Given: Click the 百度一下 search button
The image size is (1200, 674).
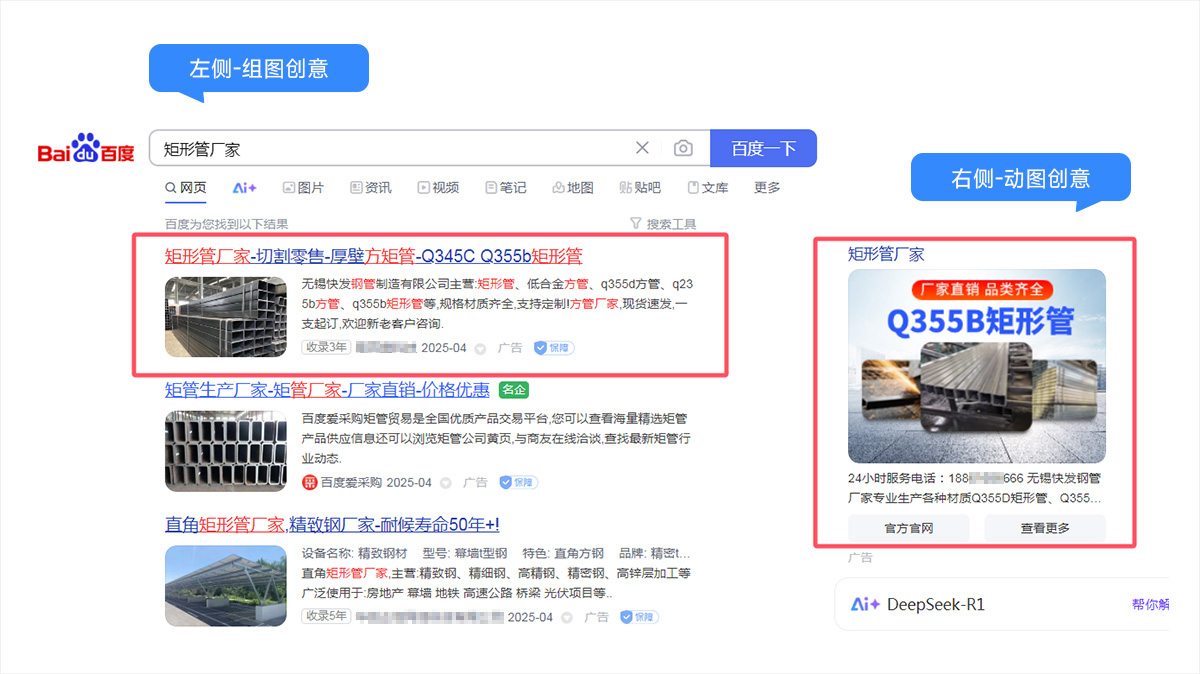Looking at the screenshot, I should (763, 148).
